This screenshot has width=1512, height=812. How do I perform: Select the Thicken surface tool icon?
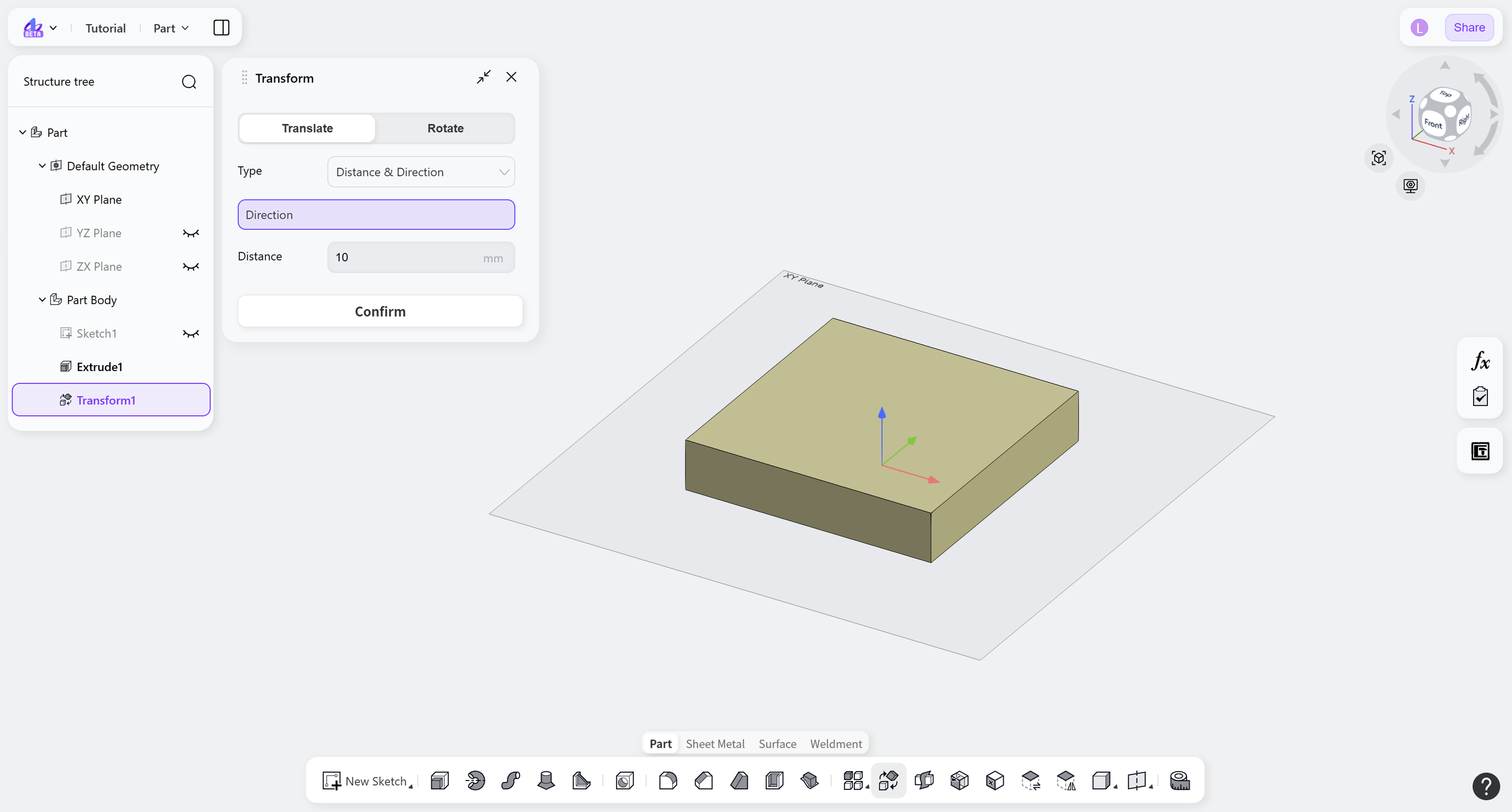tap(810, 781)
